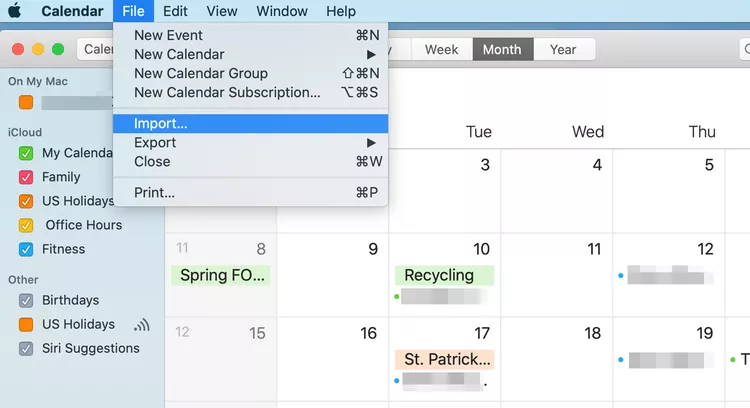The image size is (750, 408).
Task: Select New Calendar Subscription menu item
Action: point(227,92)
